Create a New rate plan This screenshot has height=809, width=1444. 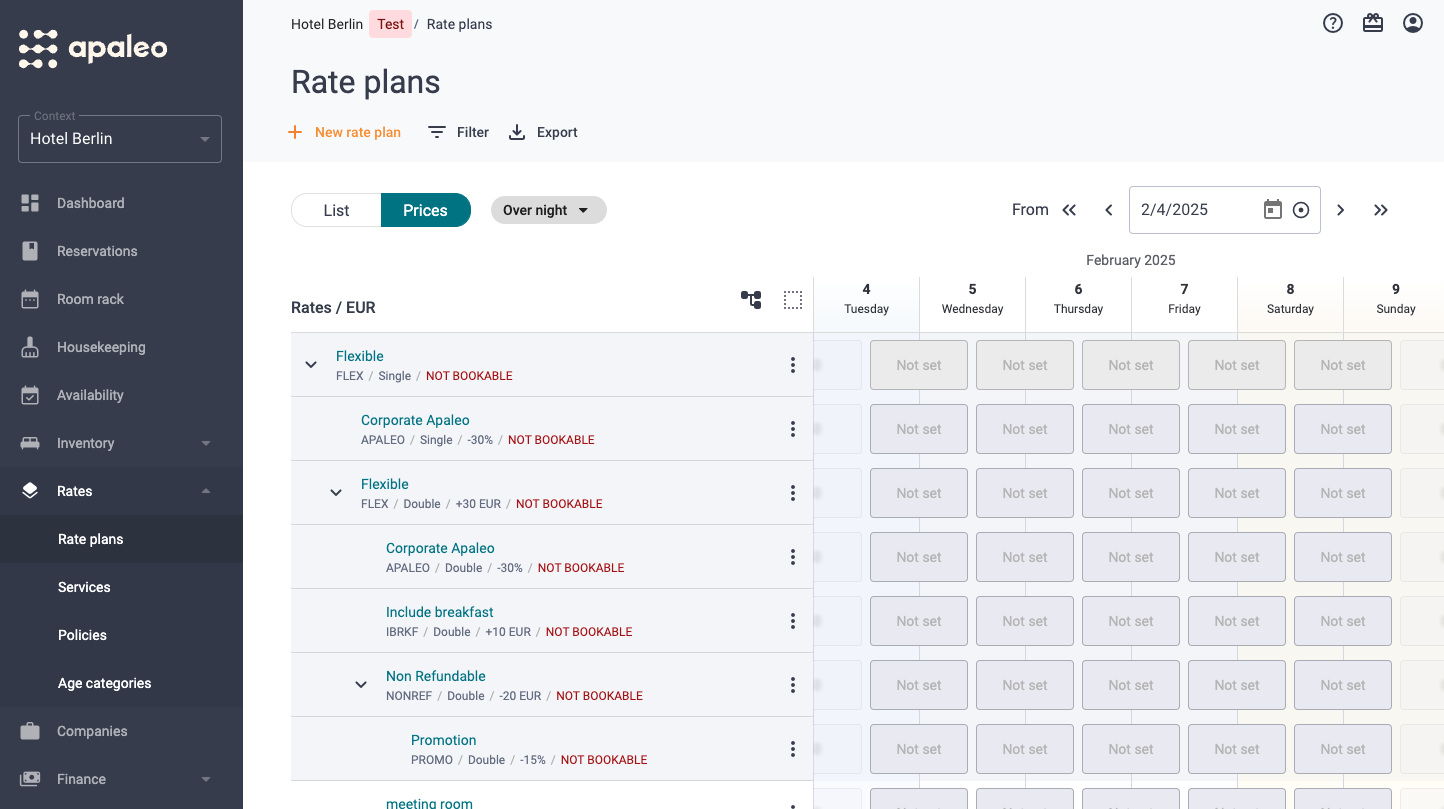pos(345,132)
